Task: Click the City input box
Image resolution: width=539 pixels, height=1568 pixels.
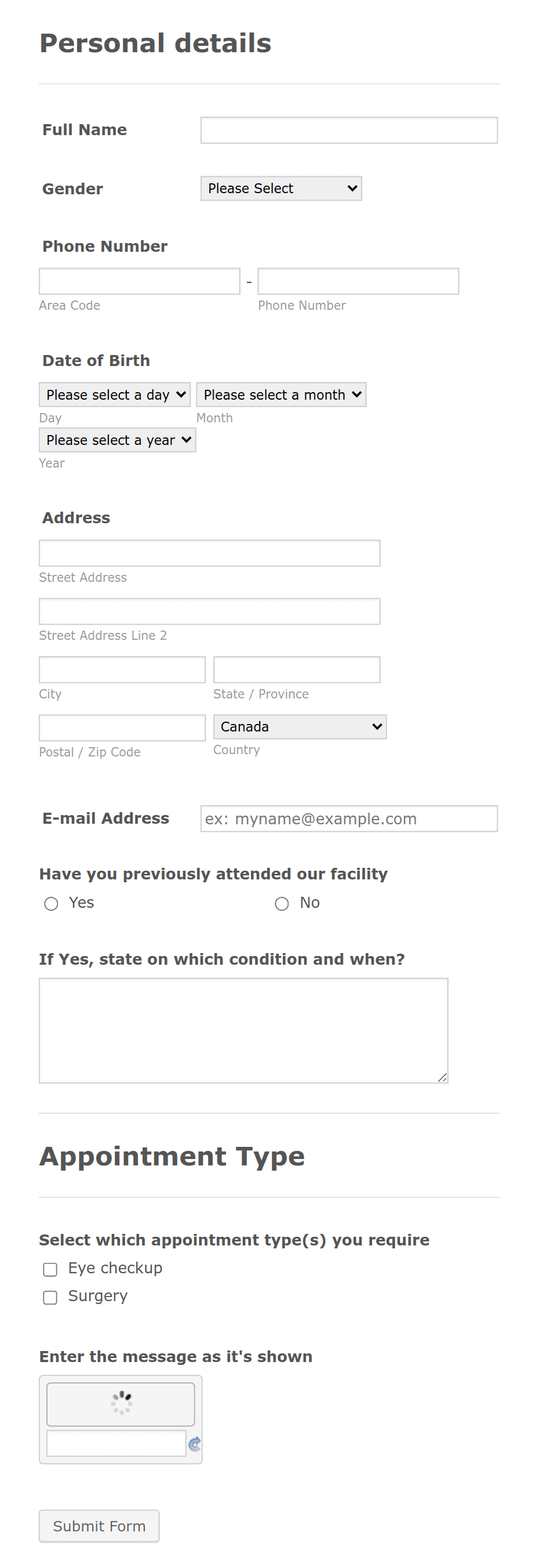Action: tap(122, 669)
